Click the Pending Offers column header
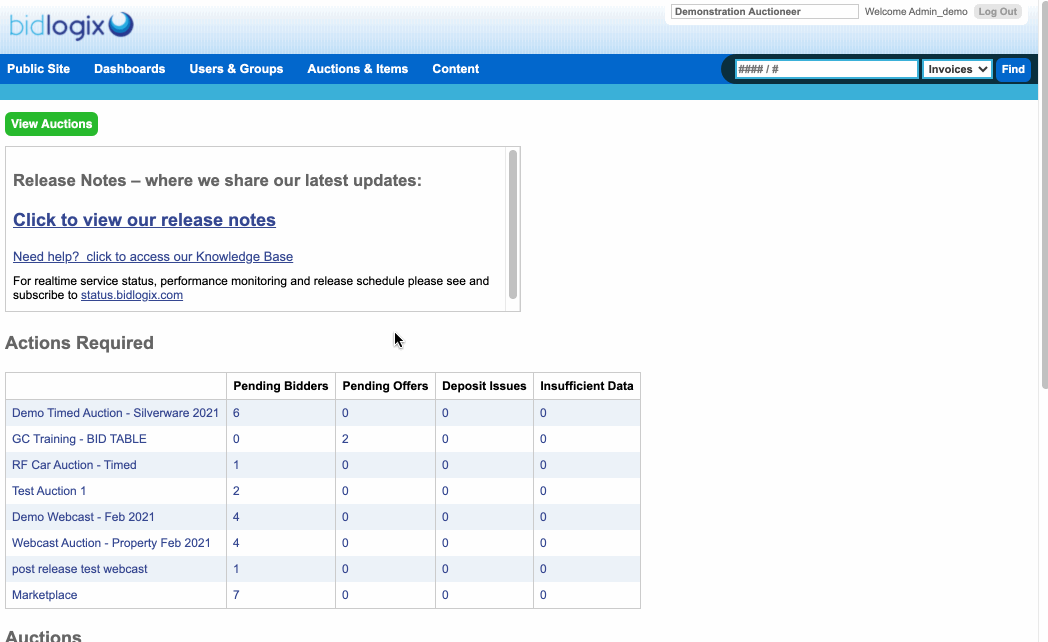 (385, 386)
